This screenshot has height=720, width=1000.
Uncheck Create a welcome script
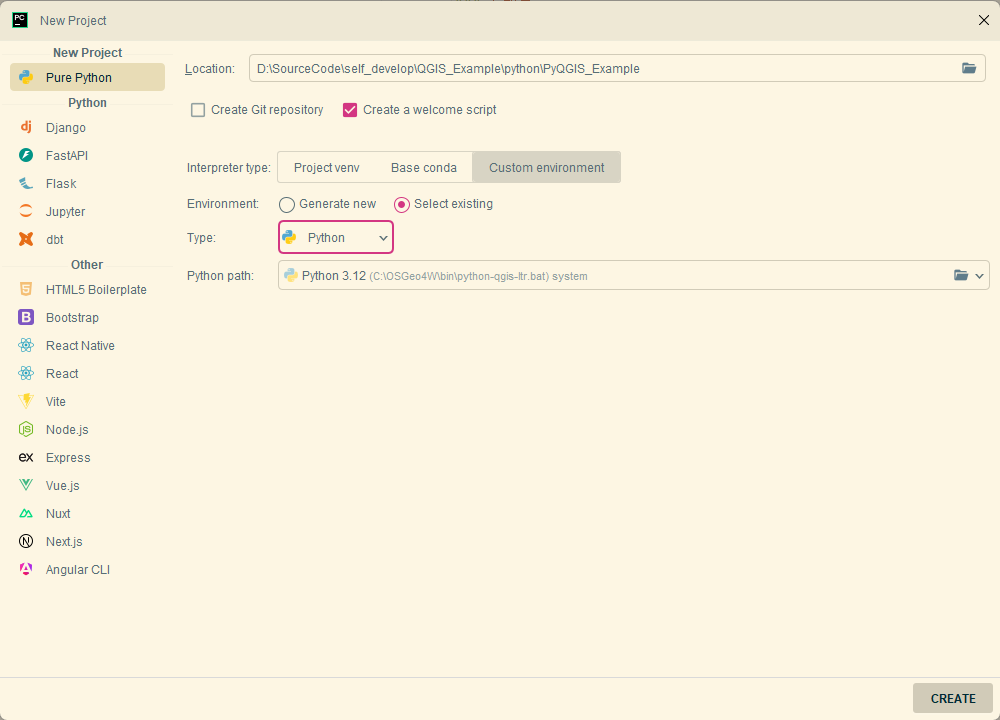350,110
